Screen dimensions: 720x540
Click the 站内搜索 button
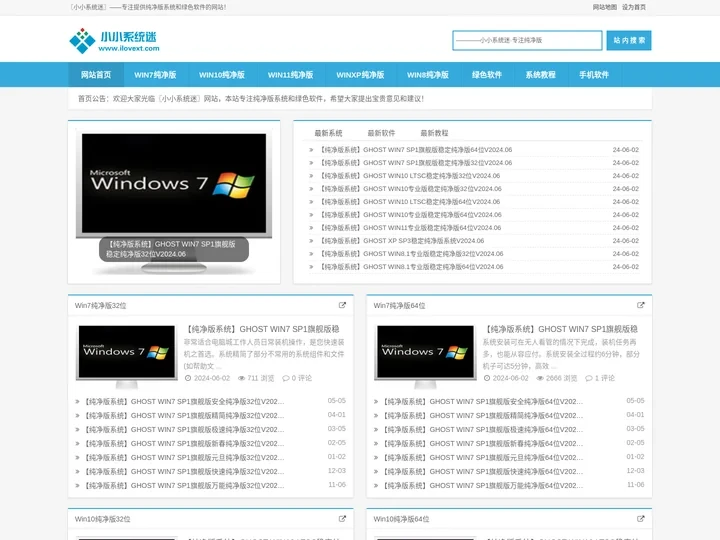tap(629, 40)
